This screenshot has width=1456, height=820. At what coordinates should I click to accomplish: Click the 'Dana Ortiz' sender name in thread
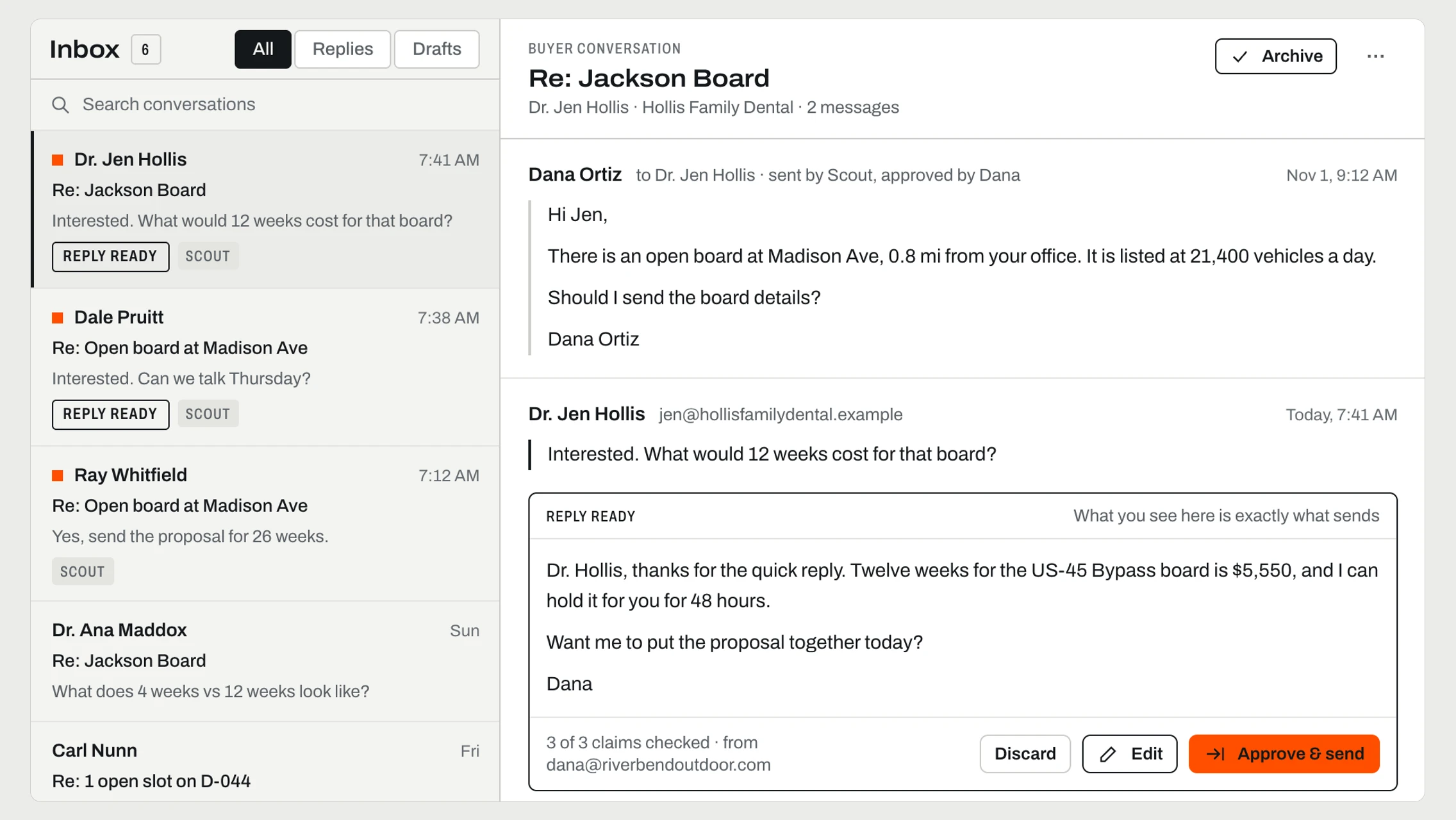575,175
